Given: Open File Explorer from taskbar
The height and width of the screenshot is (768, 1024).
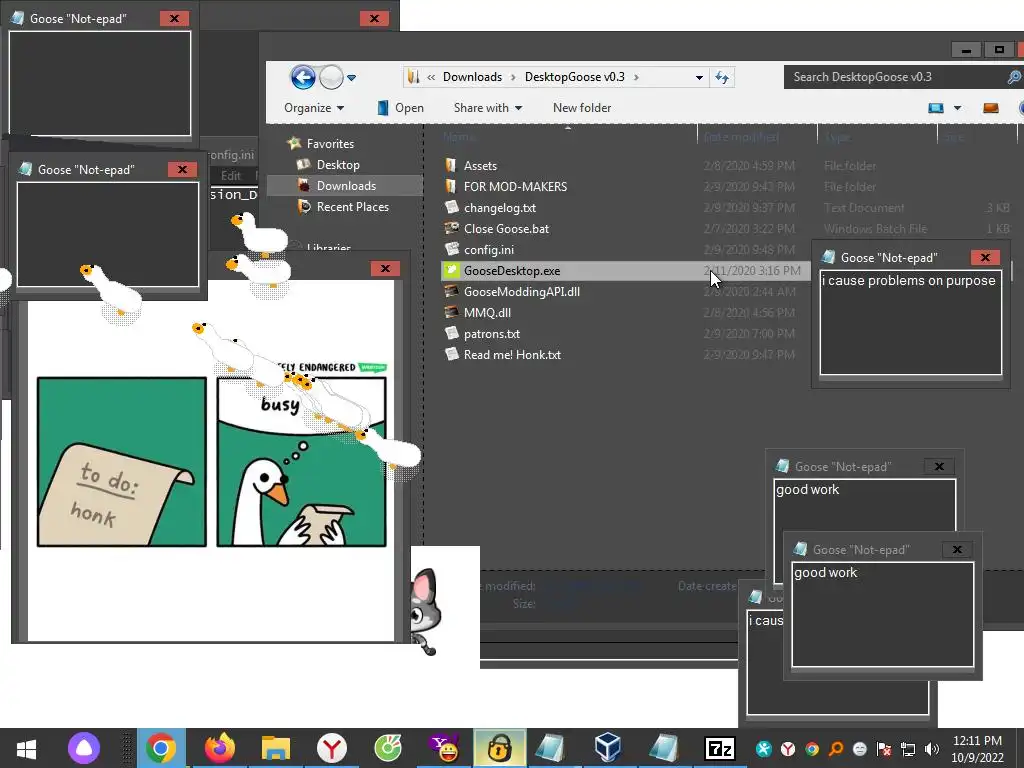Looking at the screenshot, I should (276, 748).
